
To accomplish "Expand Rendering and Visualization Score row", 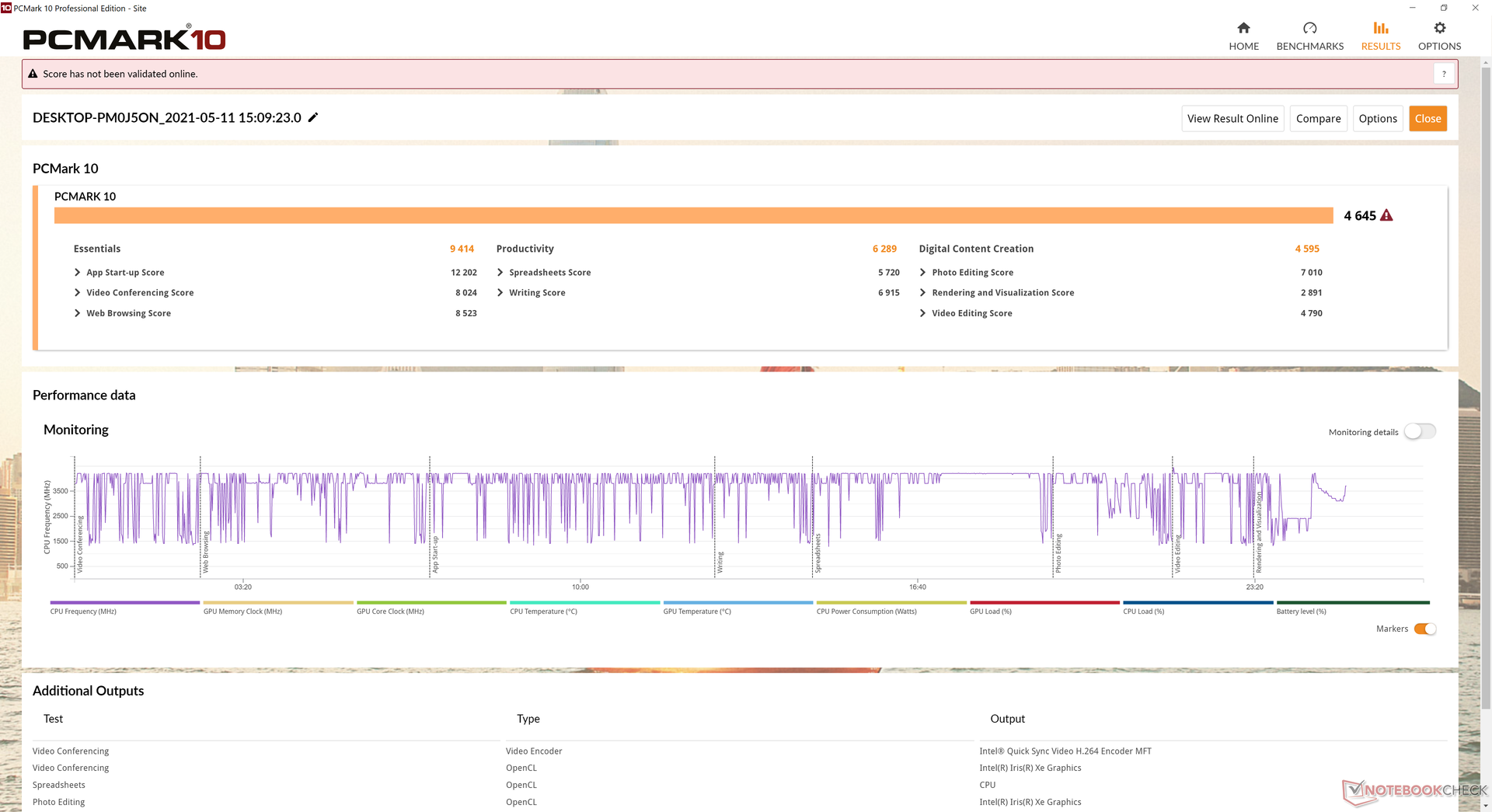I will [922, 292].
